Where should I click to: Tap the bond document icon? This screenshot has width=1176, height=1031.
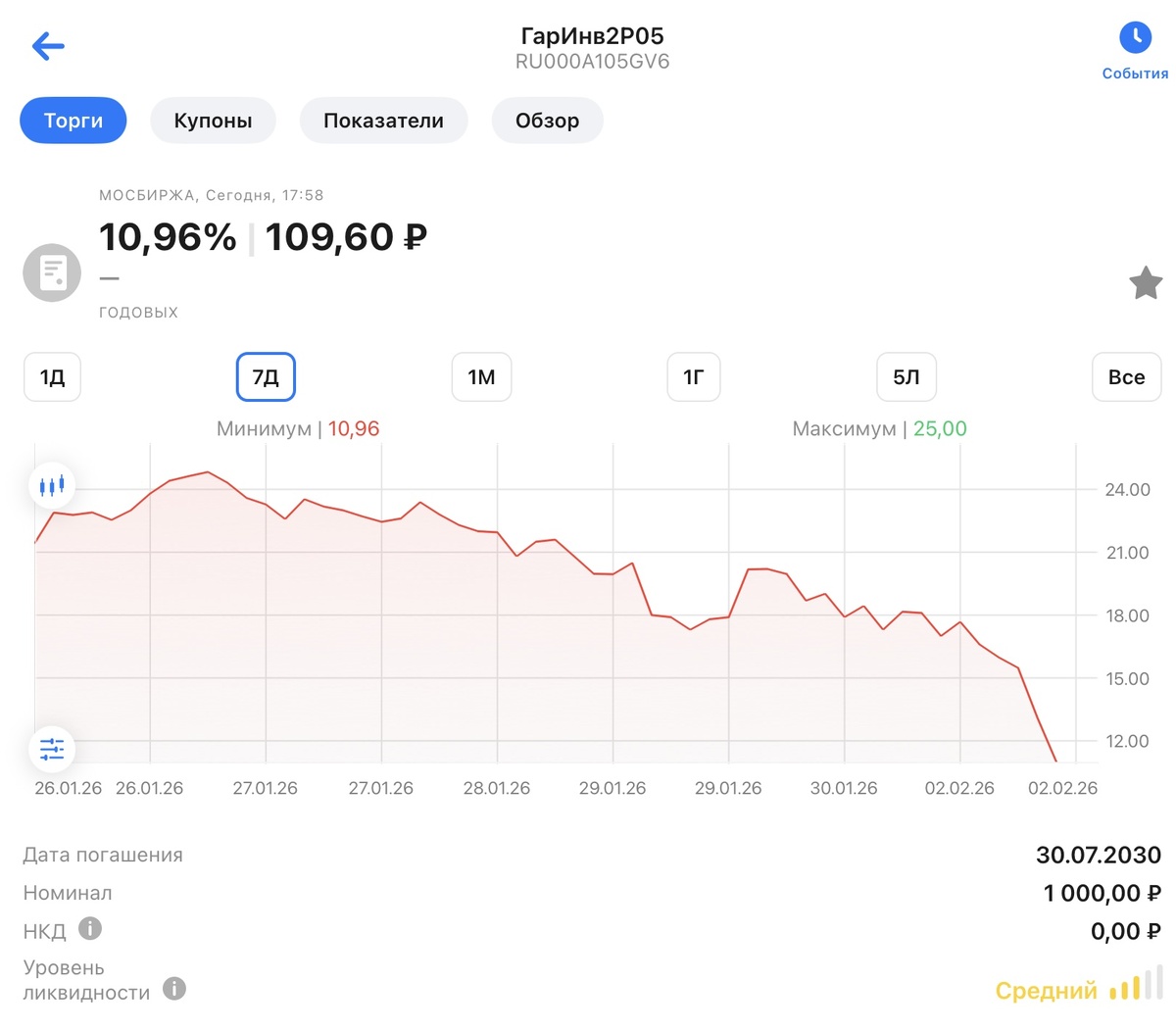(x=52, y=272)
